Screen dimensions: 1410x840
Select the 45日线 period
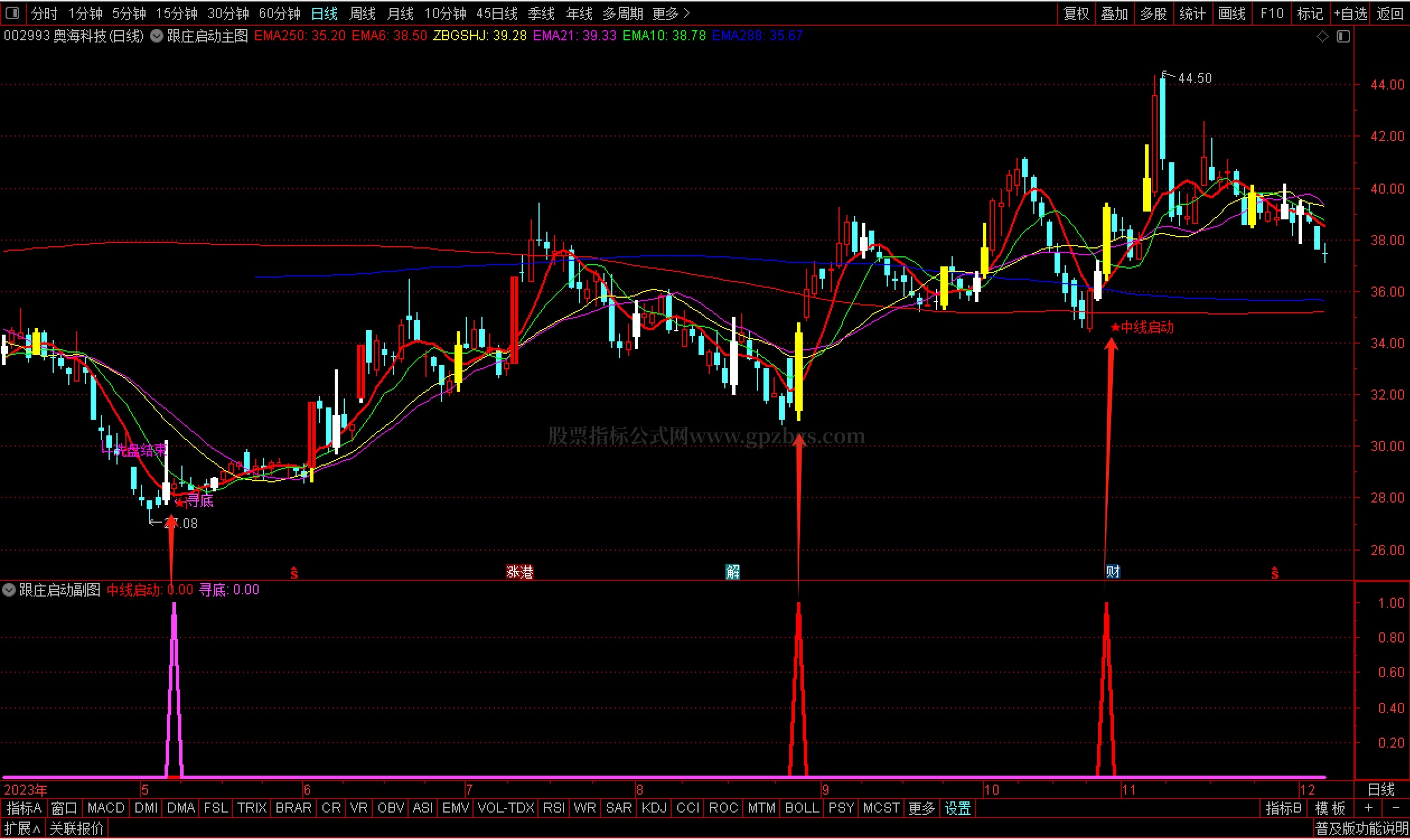tap(497, 13)
